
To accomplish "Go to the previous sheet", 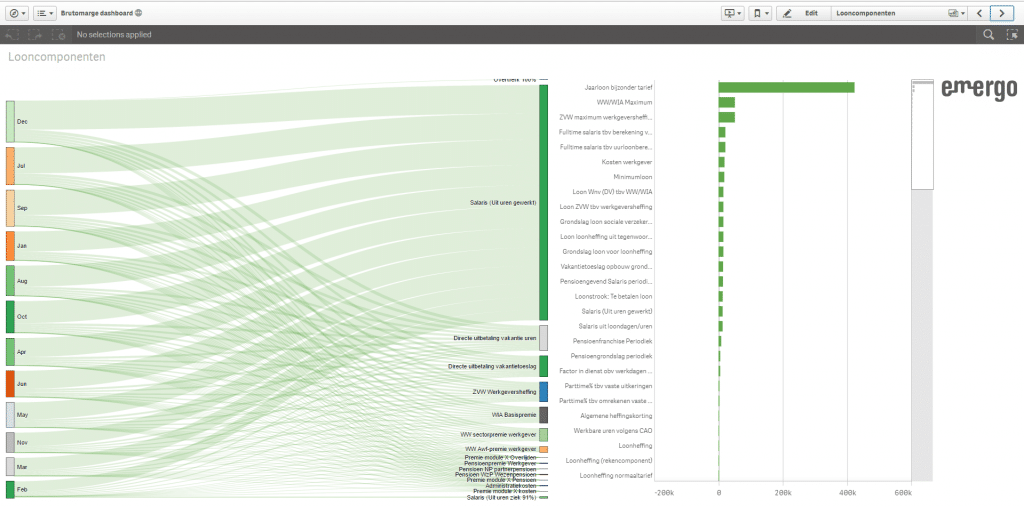I will click(979, 13).
